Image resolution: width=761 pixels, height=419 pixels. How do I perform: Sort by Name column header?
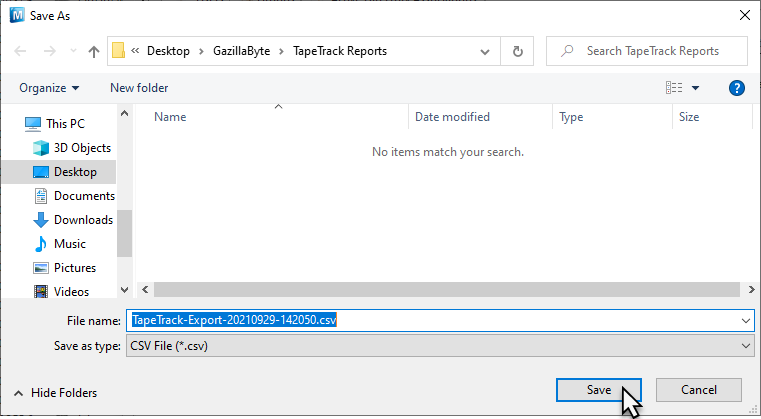pos(272,117)
